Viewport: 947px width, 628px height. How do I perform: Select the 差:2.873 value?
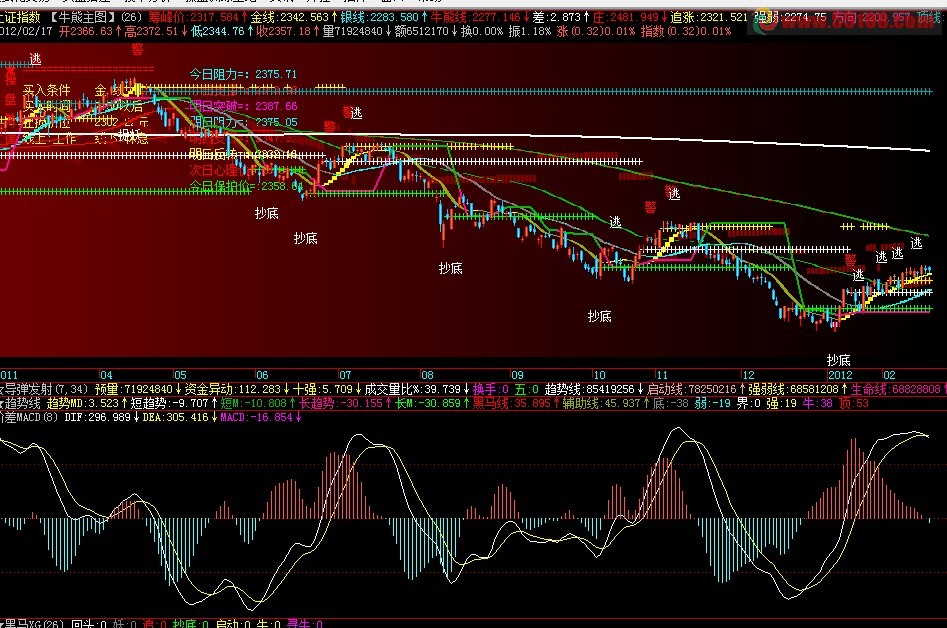pyautogui.click(x=560, y=18)
